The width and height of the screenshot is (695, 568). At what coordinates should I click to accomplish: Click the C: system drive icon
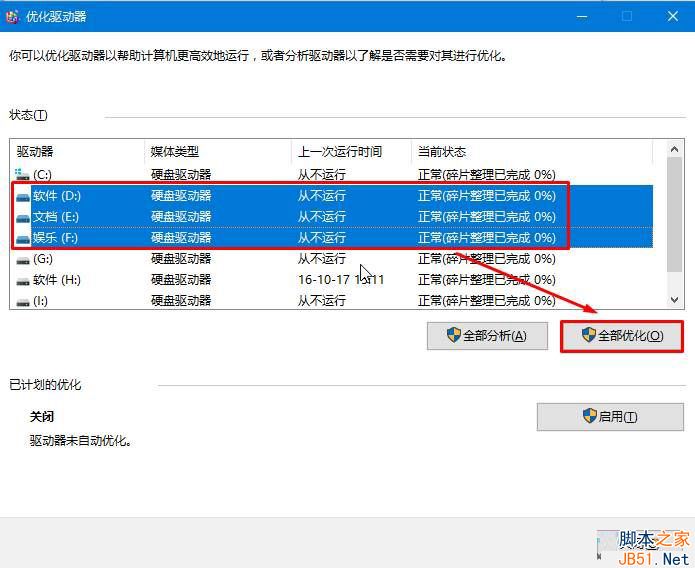pos(22,174)
